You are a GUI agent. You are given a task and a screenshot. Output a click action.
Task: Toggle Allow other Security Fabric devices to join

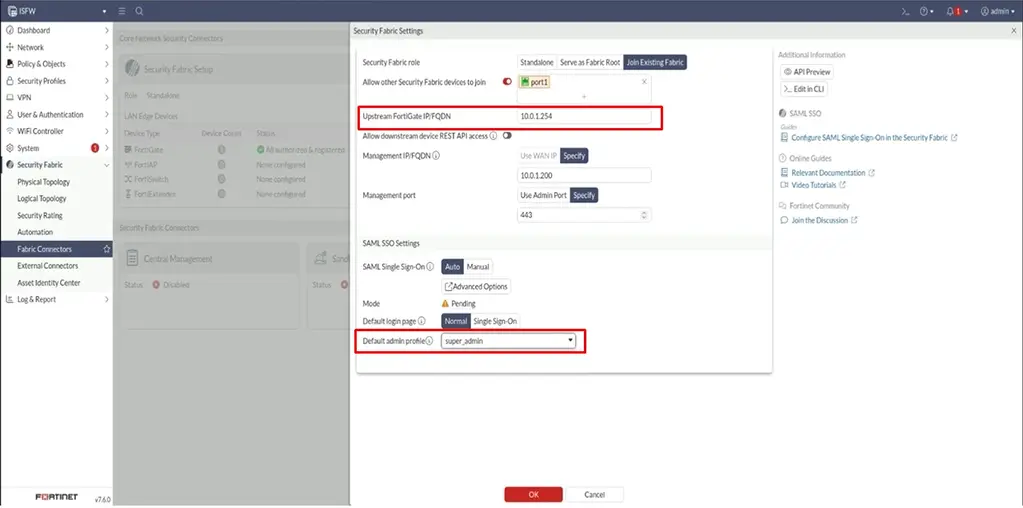508,82
